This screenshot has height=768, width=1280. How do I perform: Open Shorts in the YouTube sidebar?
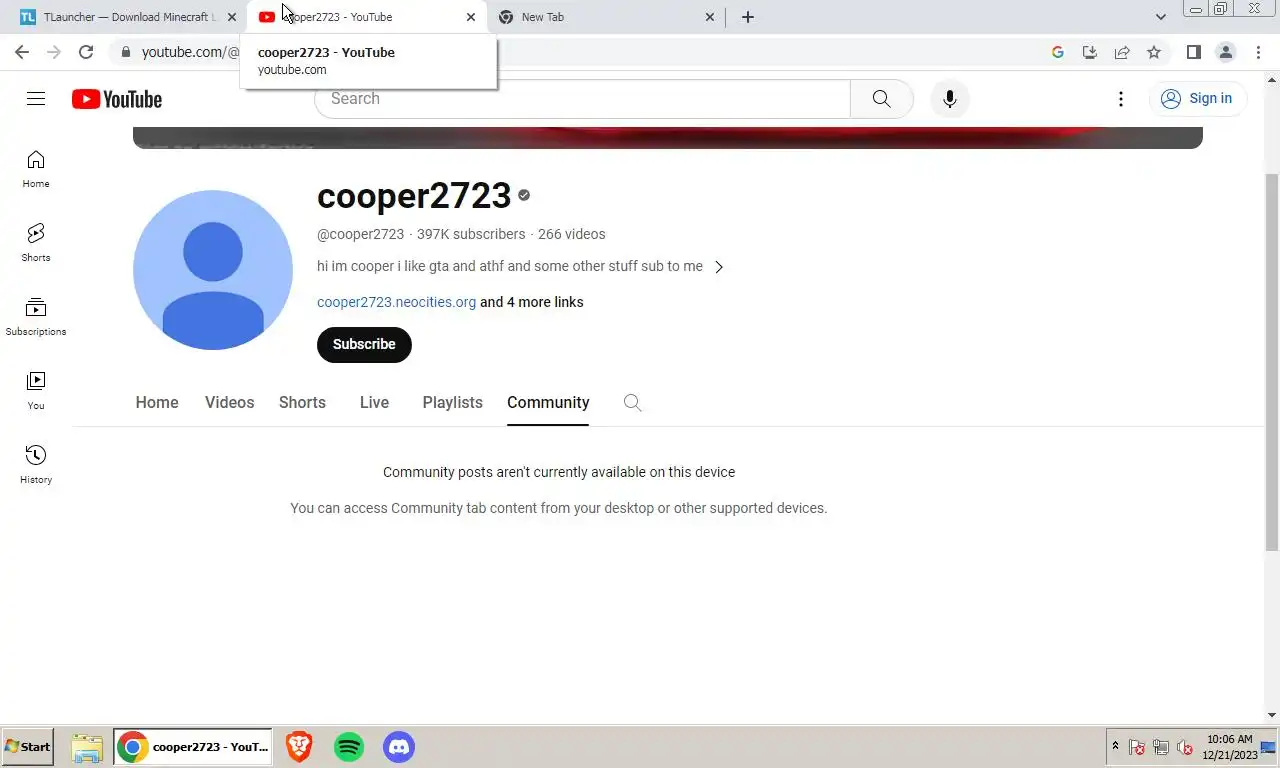(x=36, y=243)
